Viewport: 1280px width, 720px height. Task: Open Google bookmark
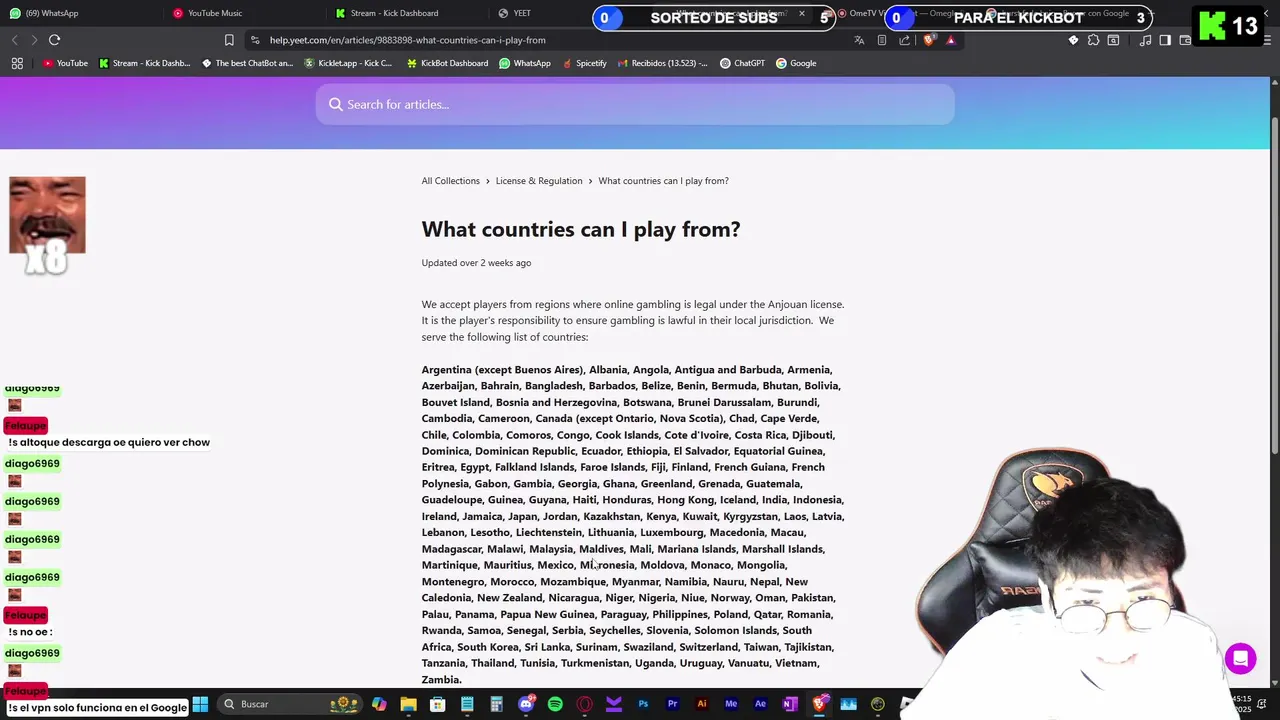pos(796,63)
